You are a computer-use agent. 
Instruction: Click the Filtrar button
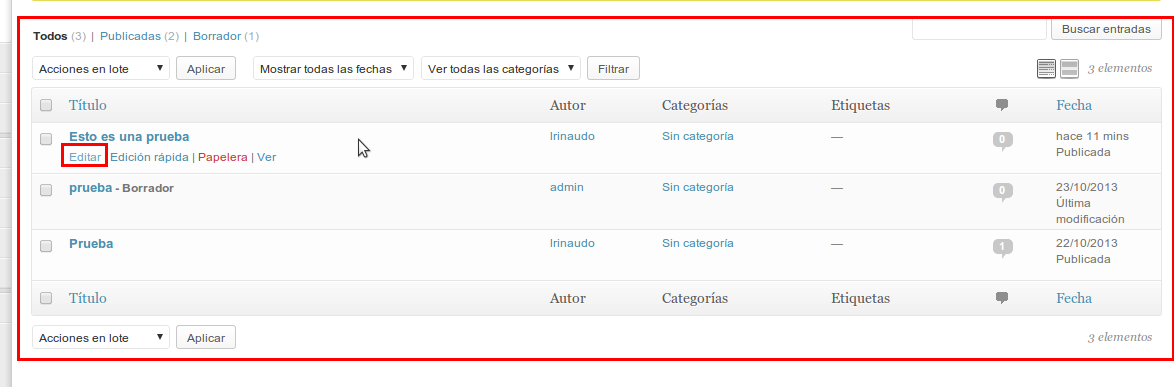point(613,68)
